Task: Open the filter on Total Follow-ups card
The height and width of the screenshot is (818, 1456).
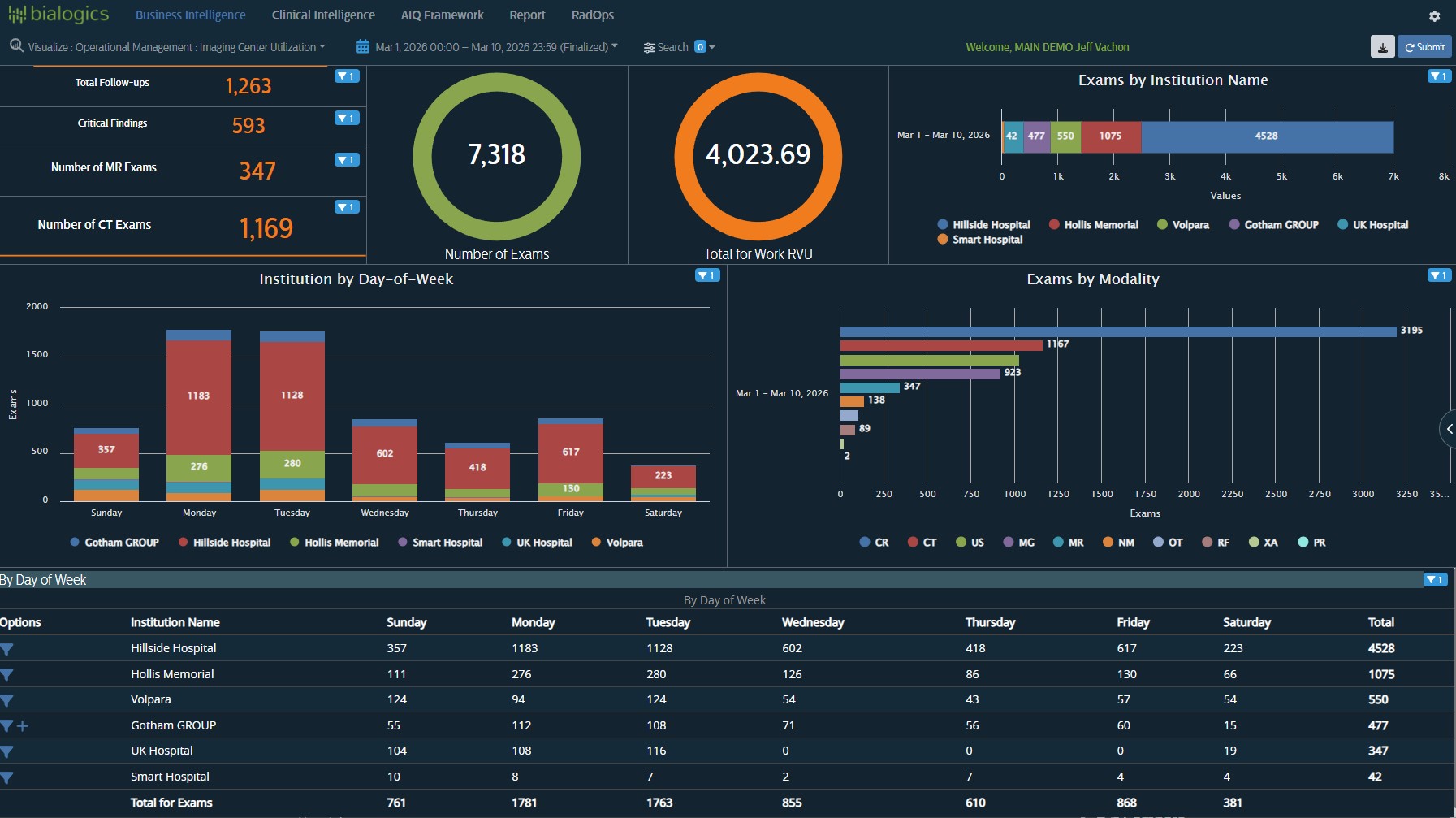Action: pos(348,76)
